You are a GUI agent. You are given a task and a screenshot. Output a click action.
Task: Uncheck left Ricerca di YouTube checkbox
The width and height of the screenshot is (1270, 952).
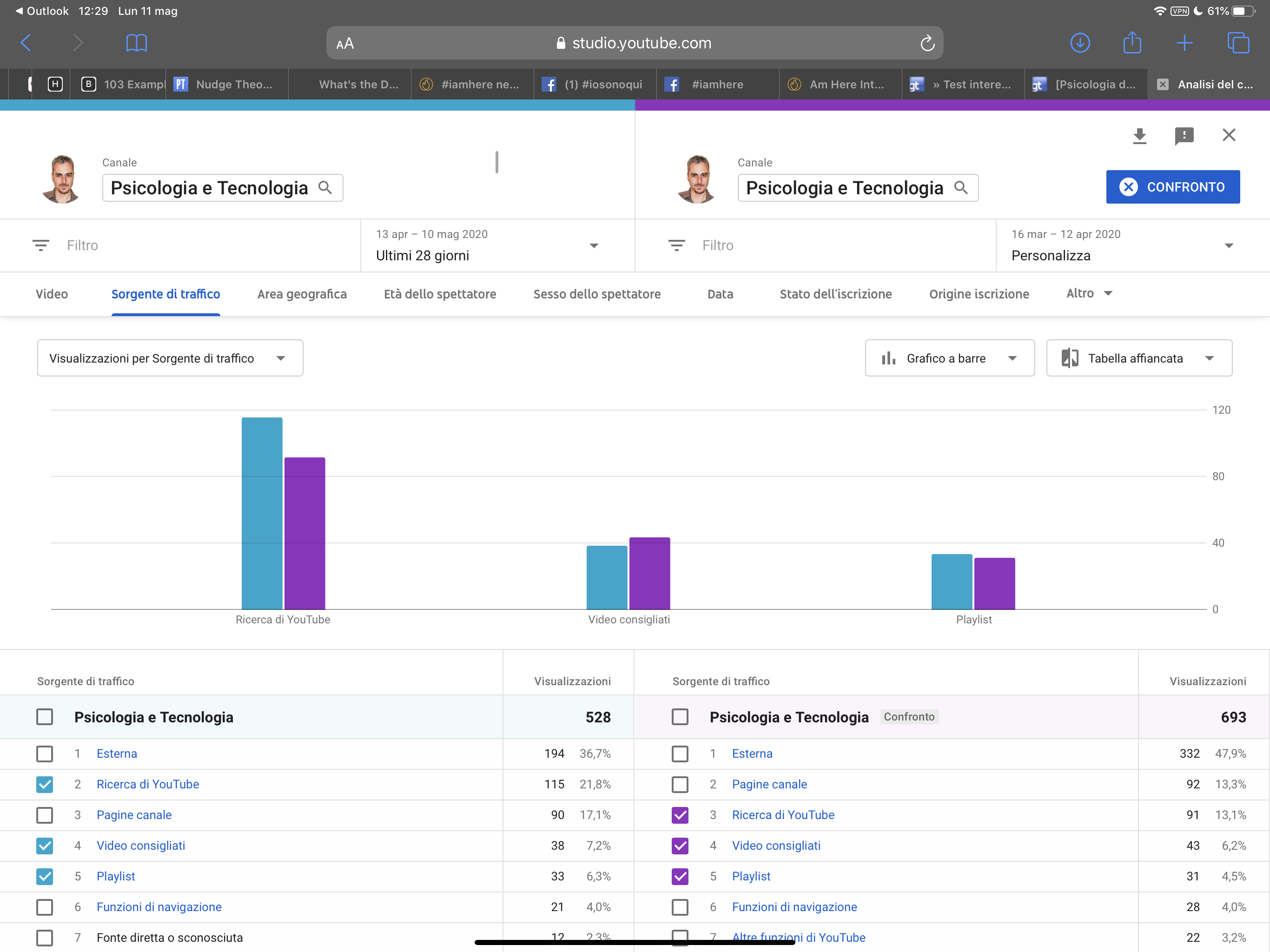pos(45,784)
